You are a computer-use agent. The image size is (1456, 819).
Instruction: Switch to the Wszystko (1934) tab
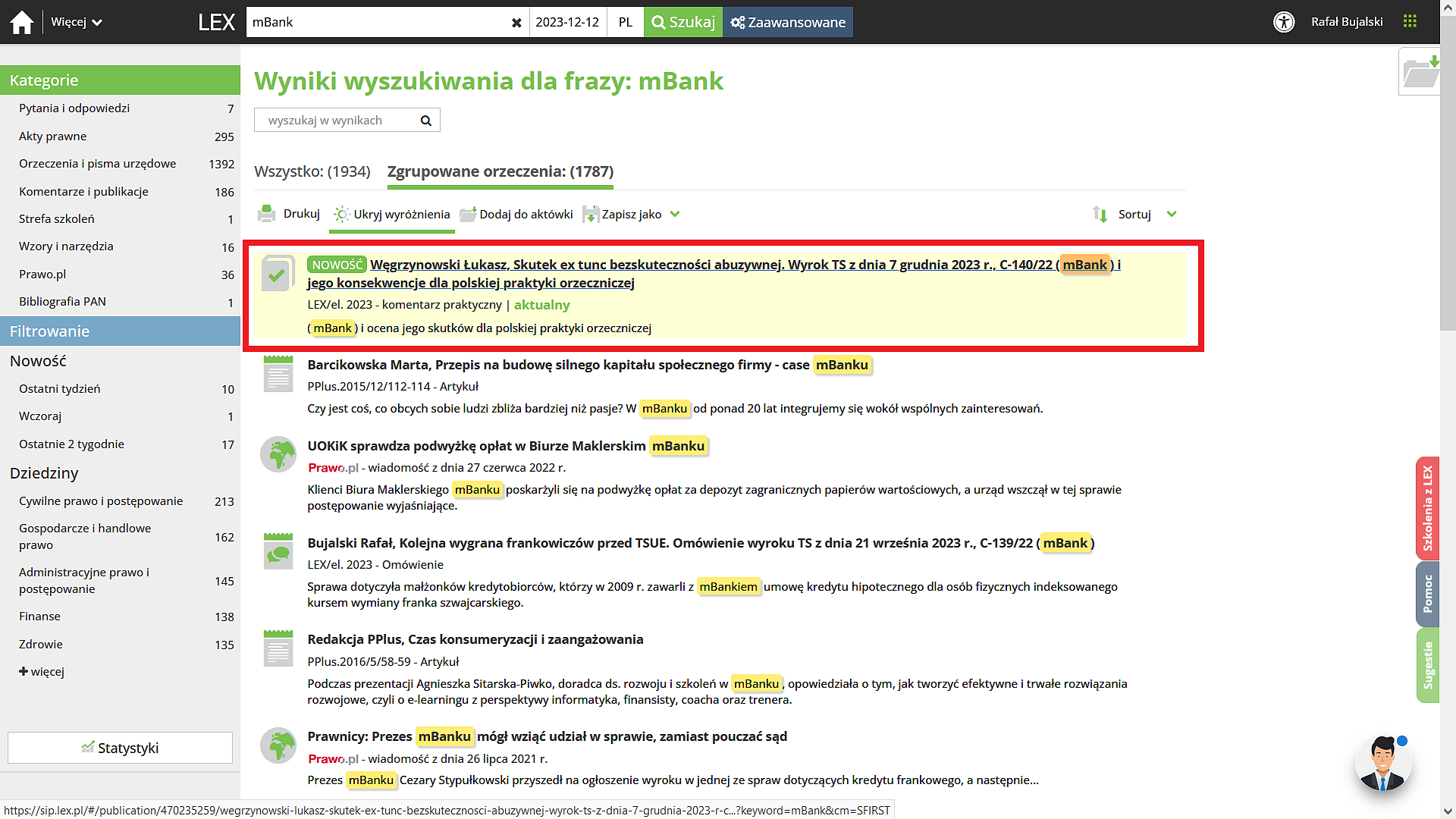point(312,171)
